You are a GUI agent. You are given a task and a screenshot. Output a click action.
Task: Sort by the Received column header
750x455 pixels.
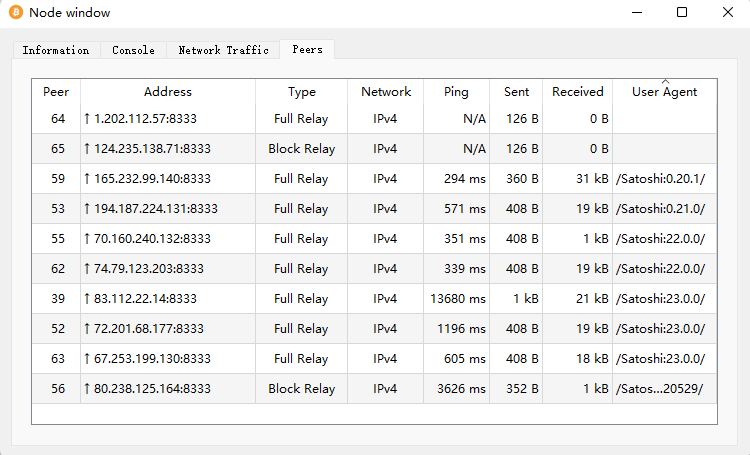(577, 92)
